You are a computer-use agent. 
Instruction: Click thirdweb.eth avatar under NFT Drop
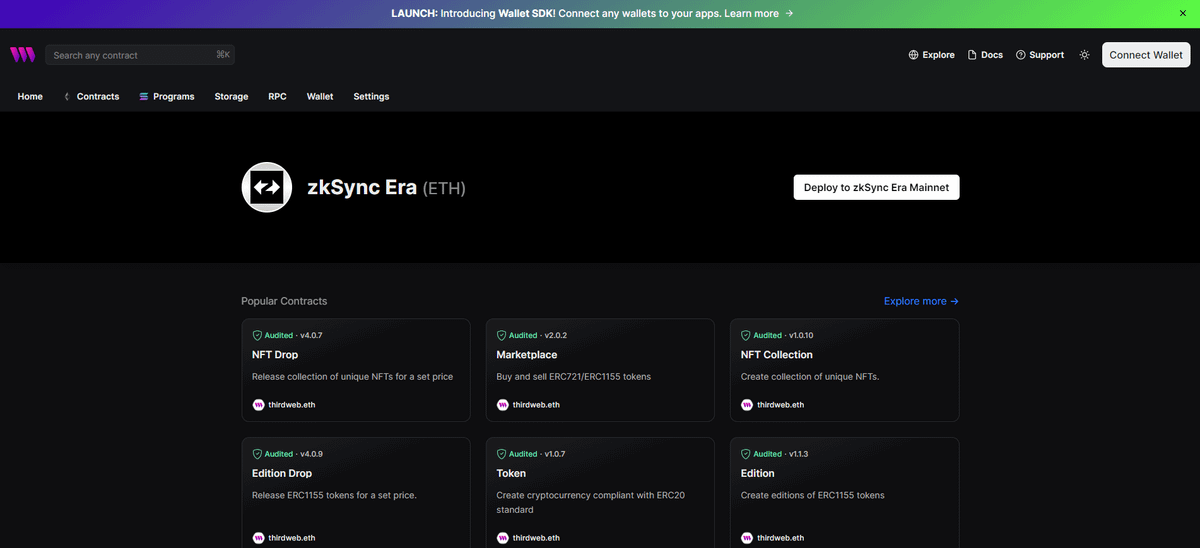(x=258, y=405)
